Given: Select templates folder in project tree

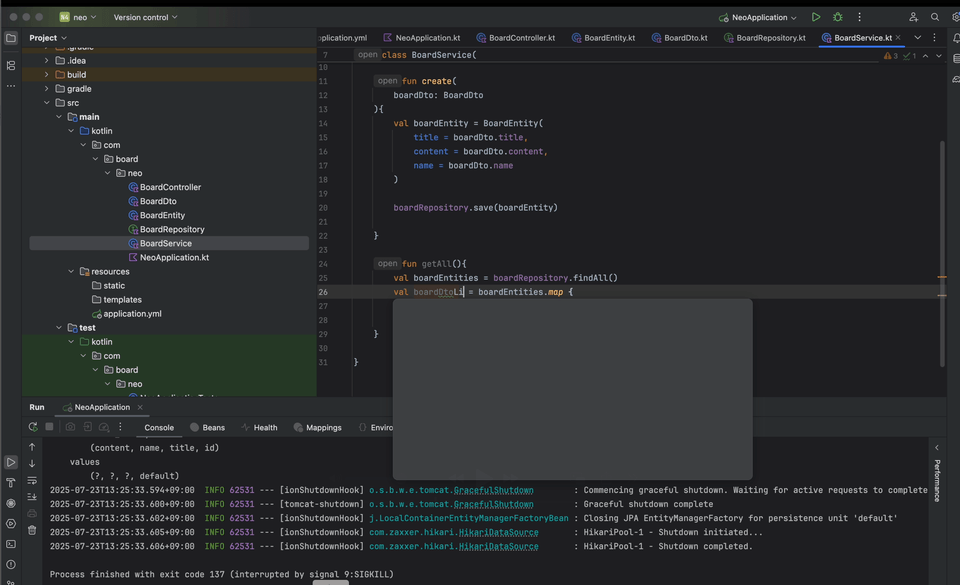Looking at the screenshot, I should tap(122, 300).
